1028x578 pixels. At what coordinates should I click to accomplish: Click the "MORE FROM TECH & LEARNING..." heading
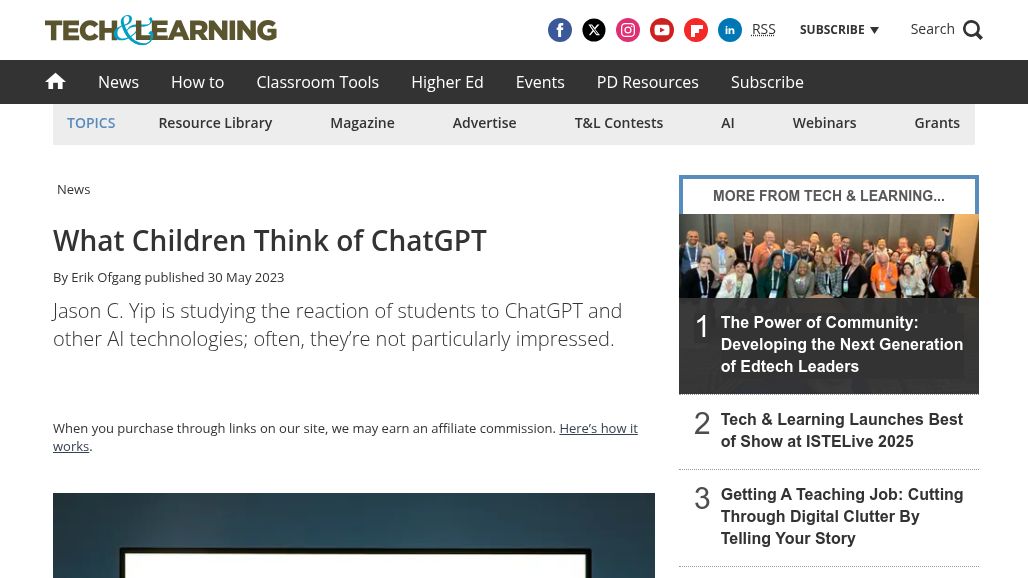point(829,196)
